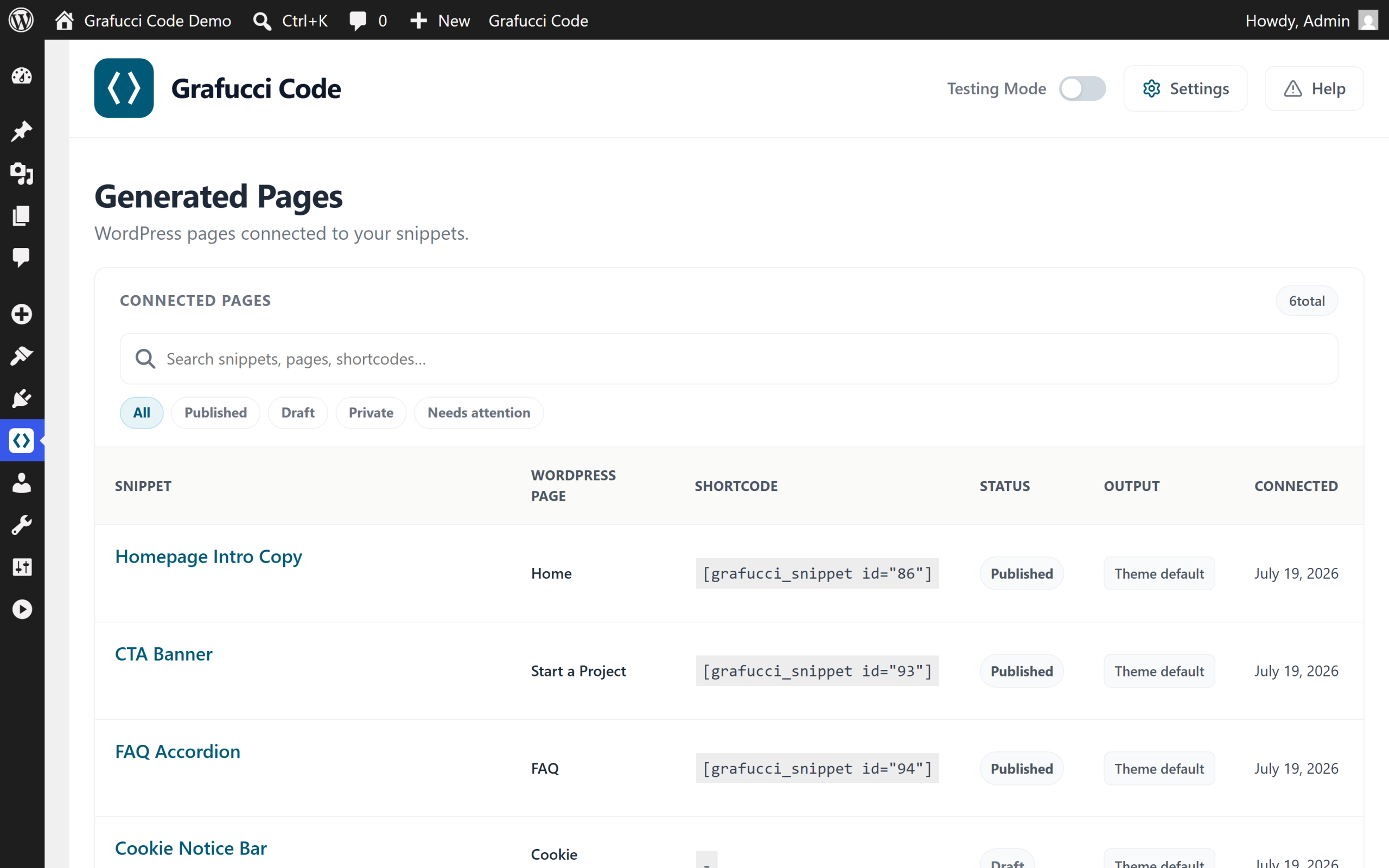Filter by Draft pages
Image resolution: width=1389 pixels, height=868 pixels.
point(298,413)
